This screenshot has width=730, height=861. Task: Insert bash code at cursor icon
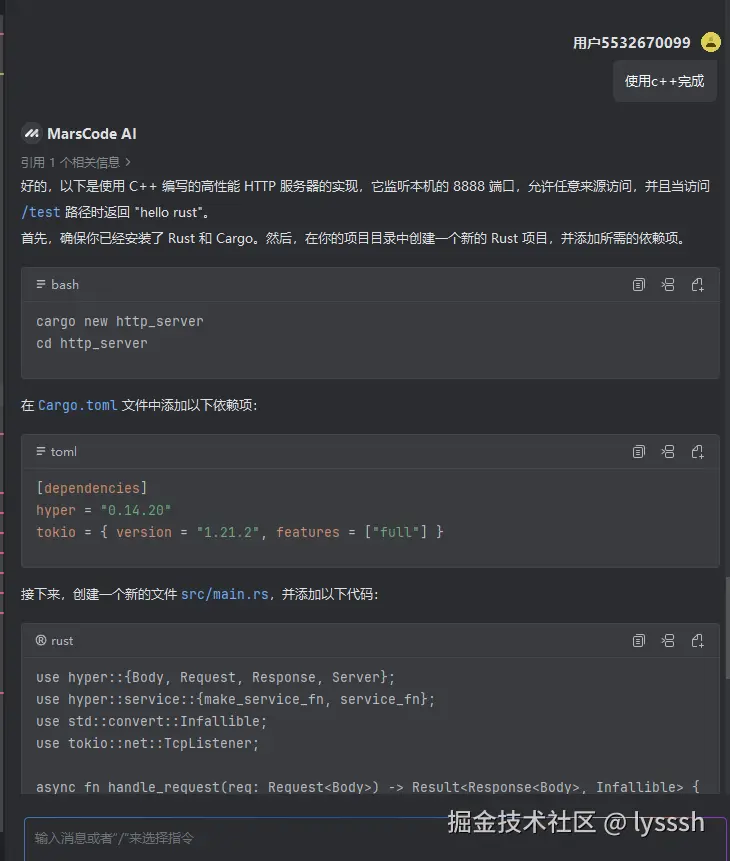coord(668,285)
